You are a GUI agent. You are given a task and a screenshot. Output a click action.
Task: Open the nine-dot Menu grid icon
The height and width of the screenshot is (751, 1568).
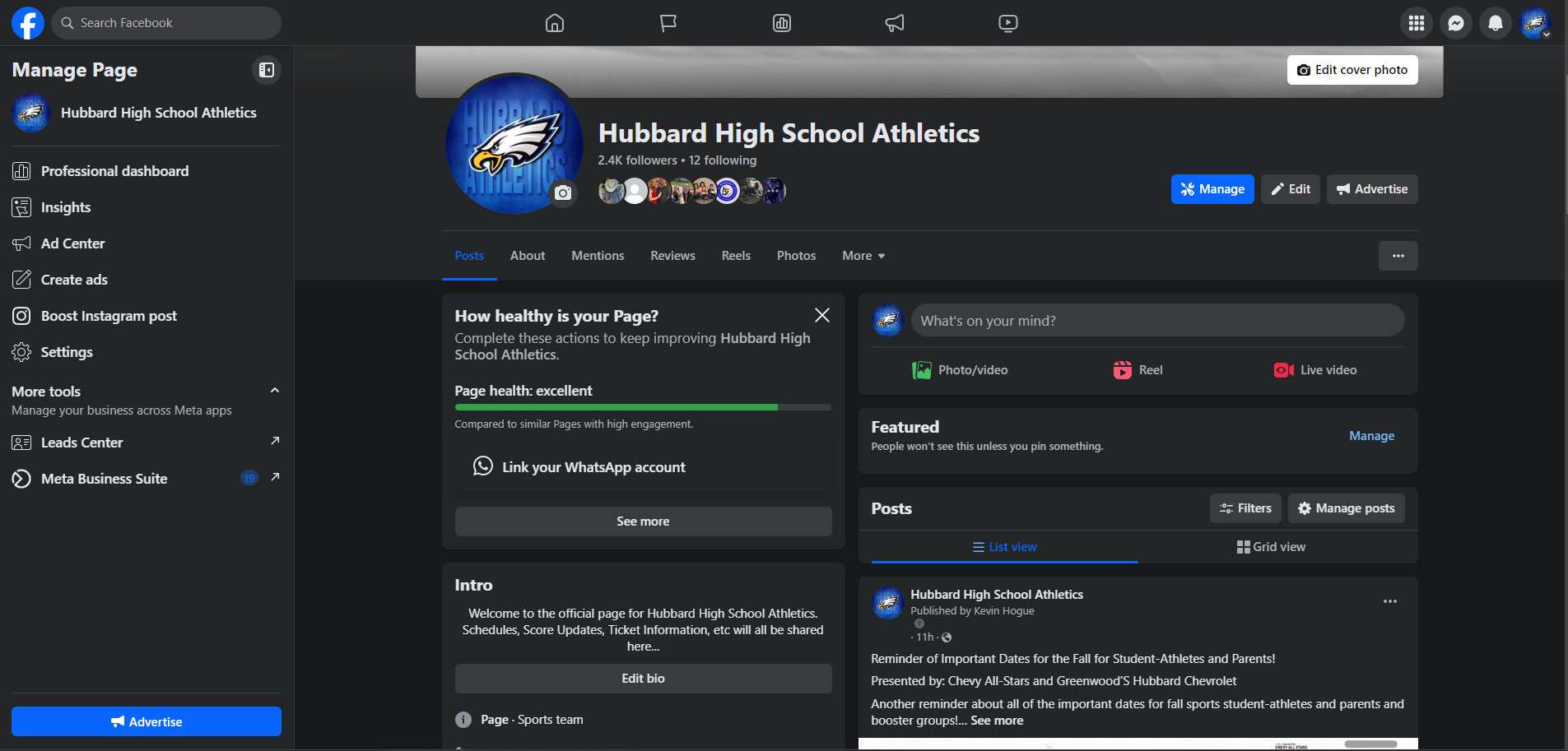pos(1417,23)
